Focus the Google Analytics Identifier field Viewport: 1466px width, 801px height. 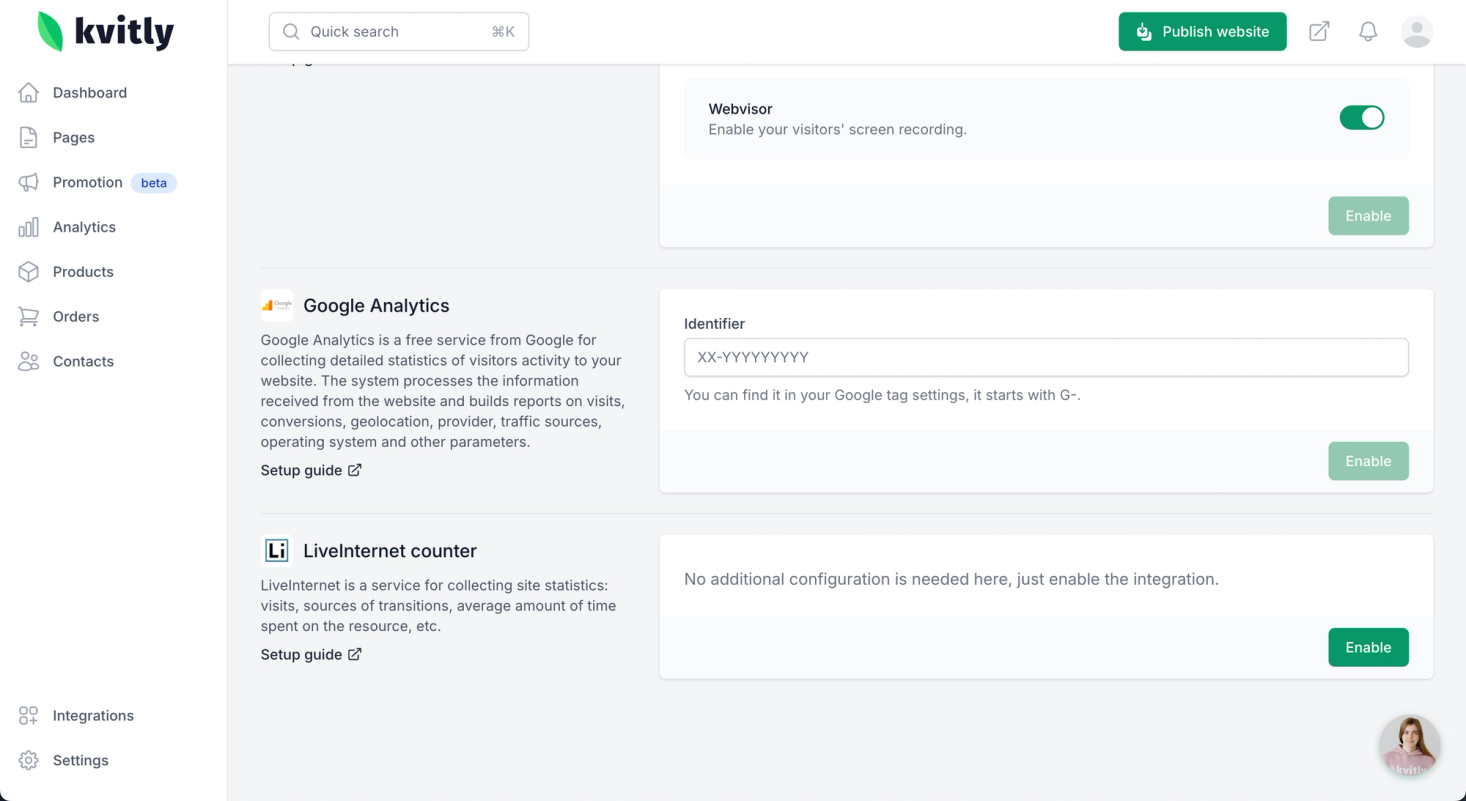tap(1045, 357)
